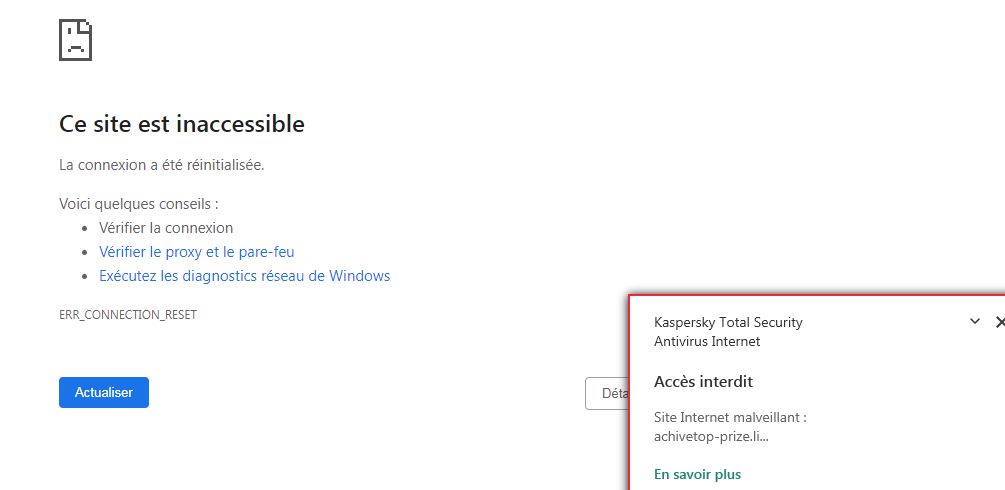Image resolution: width=1005 pixels, height=490 pixels.
Task: Click the bullet before 'Vérifier le proxy'
Action: [x=86, y=253]
